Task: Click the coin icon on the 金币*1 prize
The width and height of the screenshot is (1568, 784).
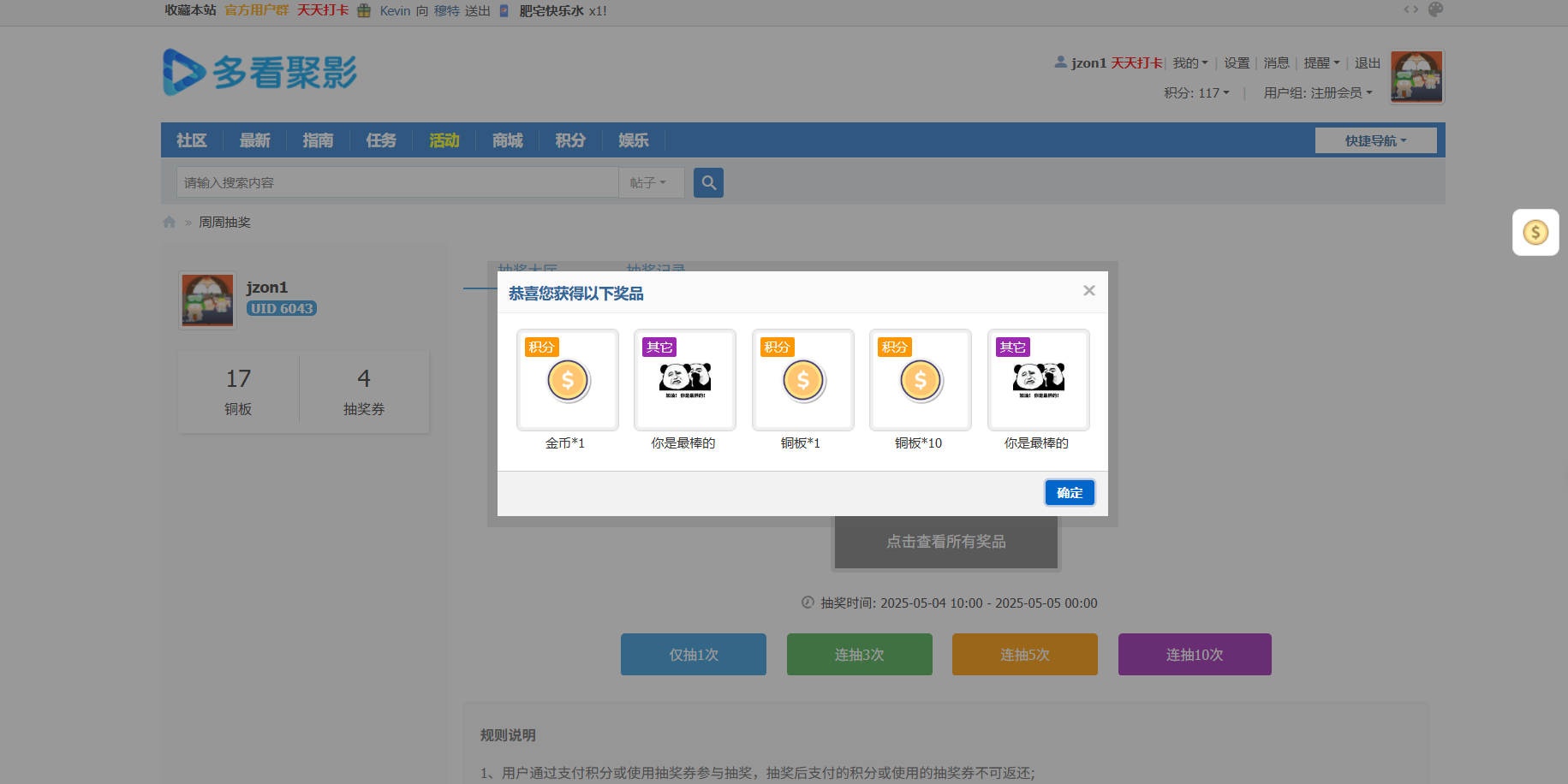Action: (567, 381)
